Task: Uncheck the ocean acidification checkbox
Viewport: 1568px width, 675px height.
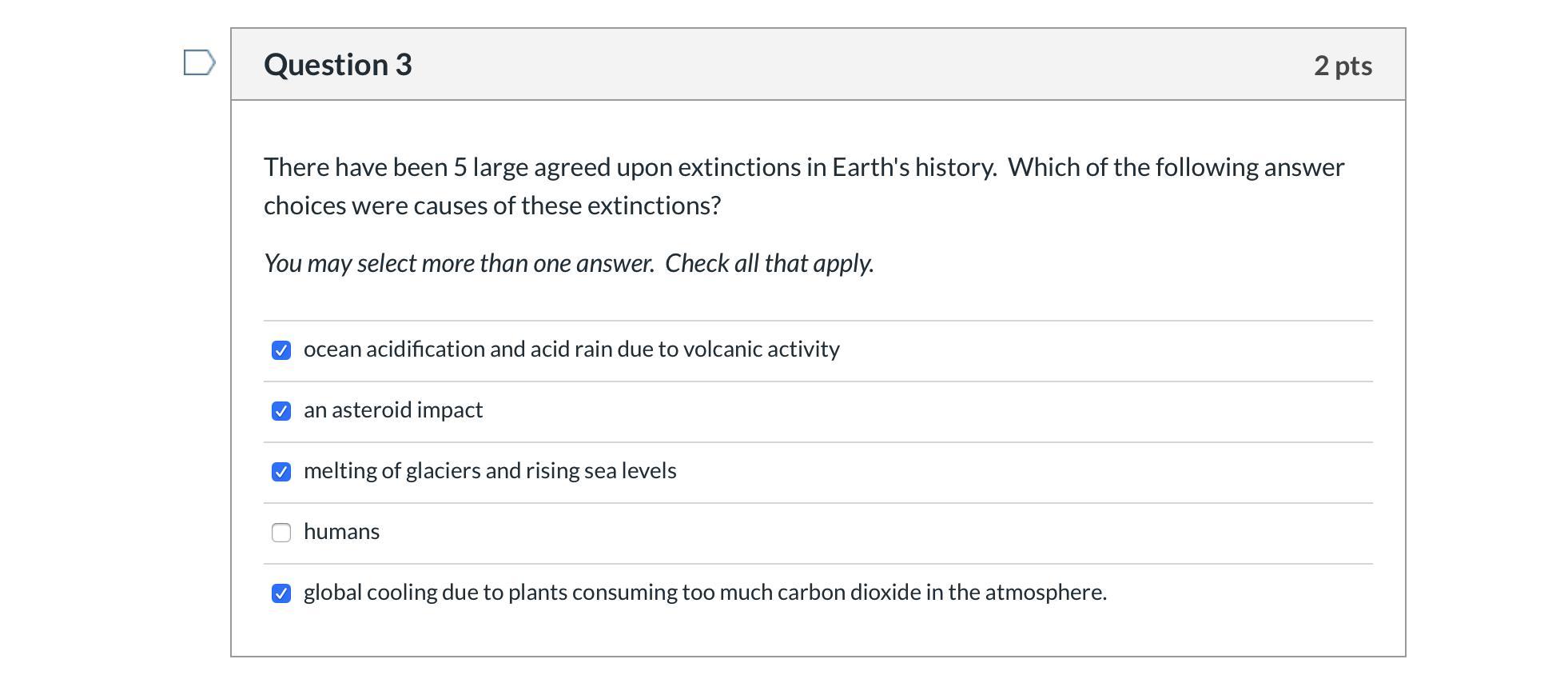Action: [281, 350]
